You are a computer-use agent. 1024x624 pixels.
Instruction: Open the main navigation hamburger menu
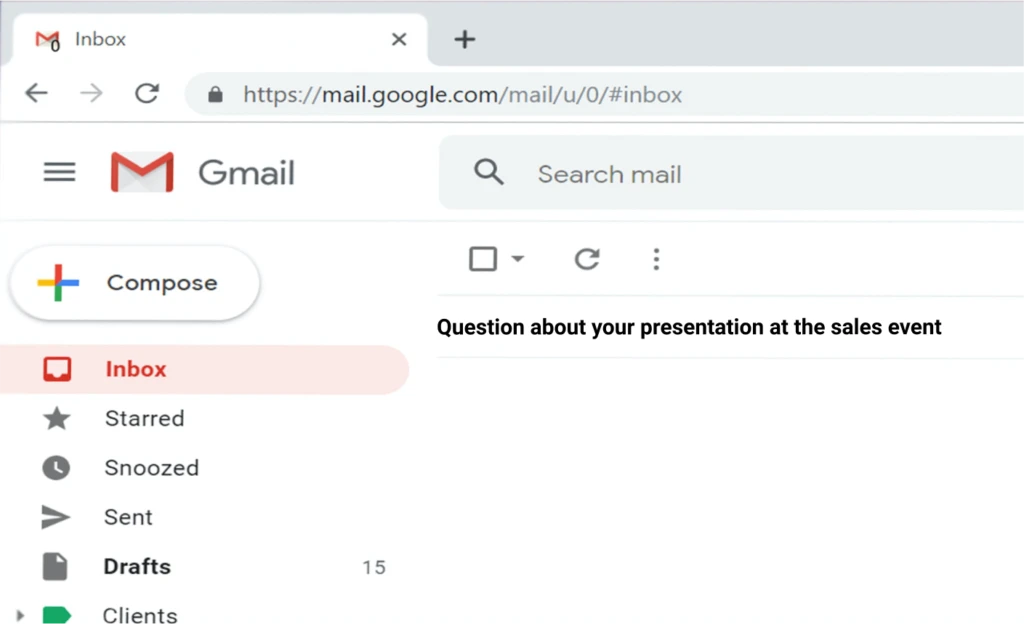59,172
